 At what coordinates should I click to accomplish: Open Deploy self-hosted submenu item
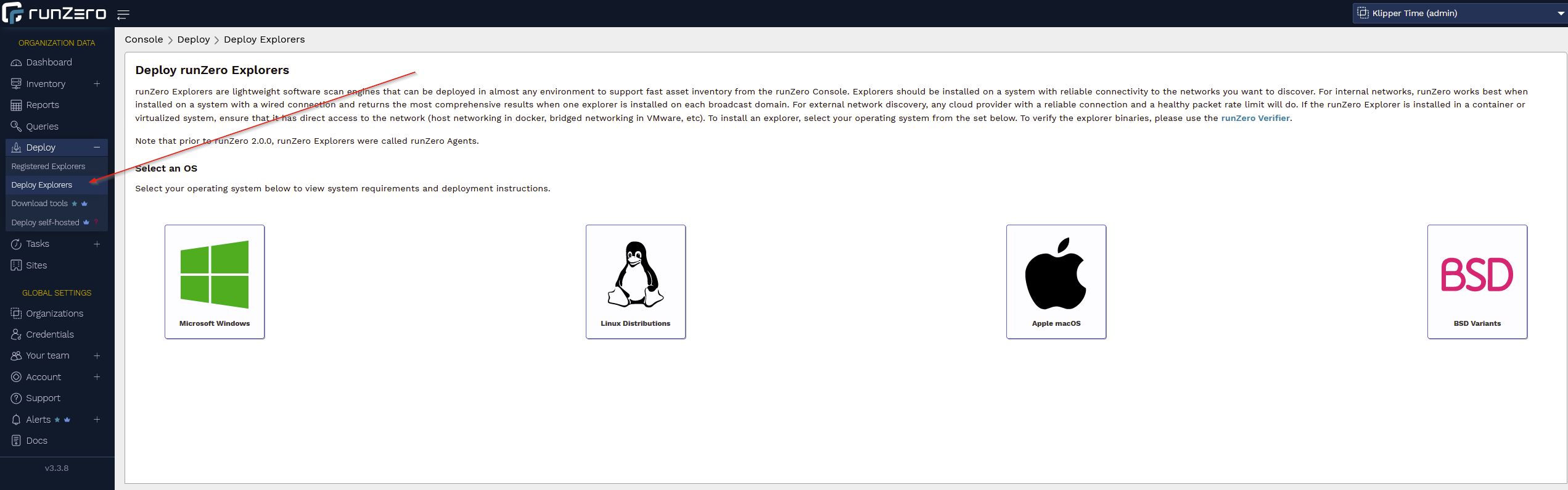pyautogui.click(x=45, y=223)
